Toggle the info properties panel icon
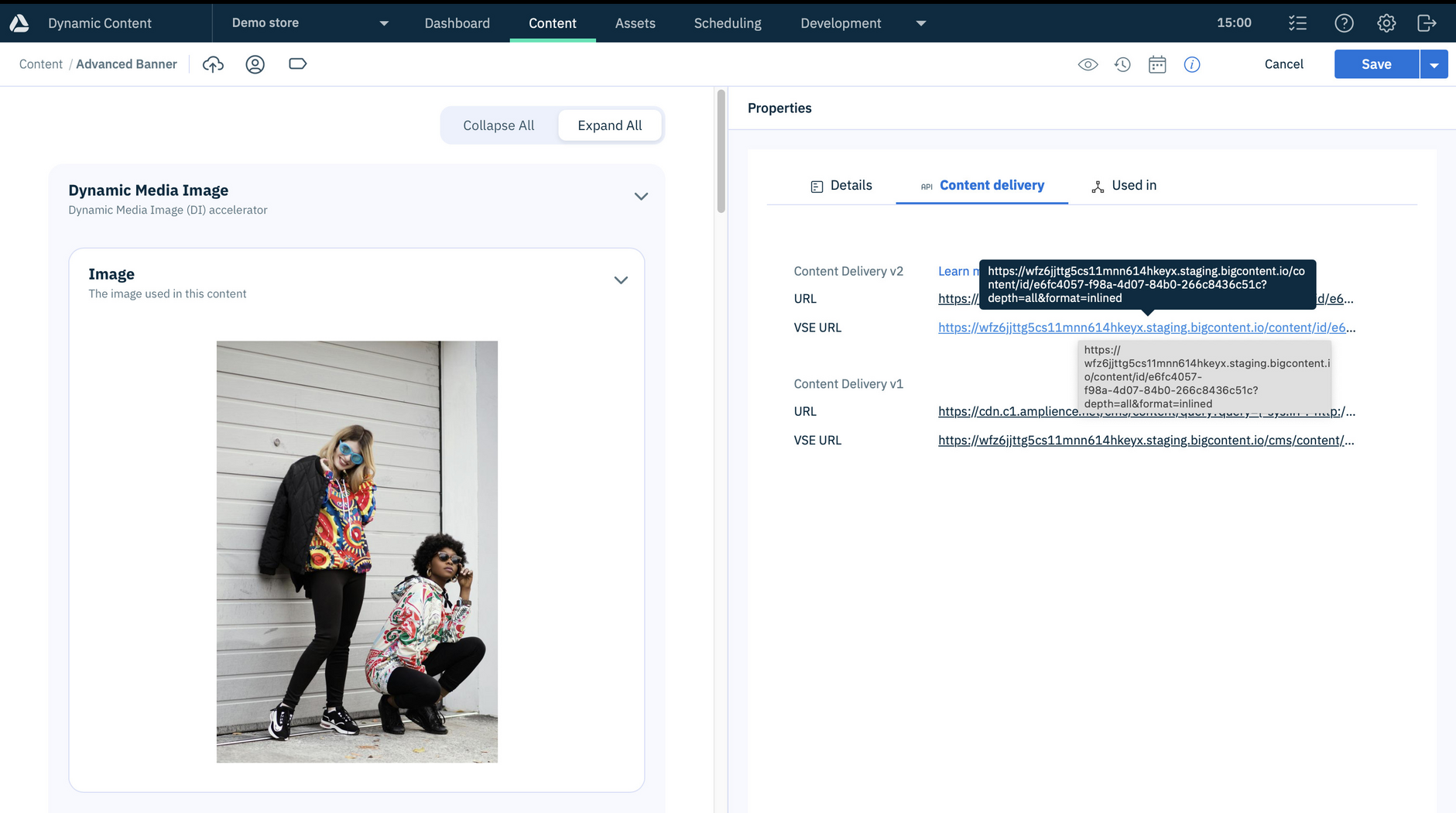 1192,64
